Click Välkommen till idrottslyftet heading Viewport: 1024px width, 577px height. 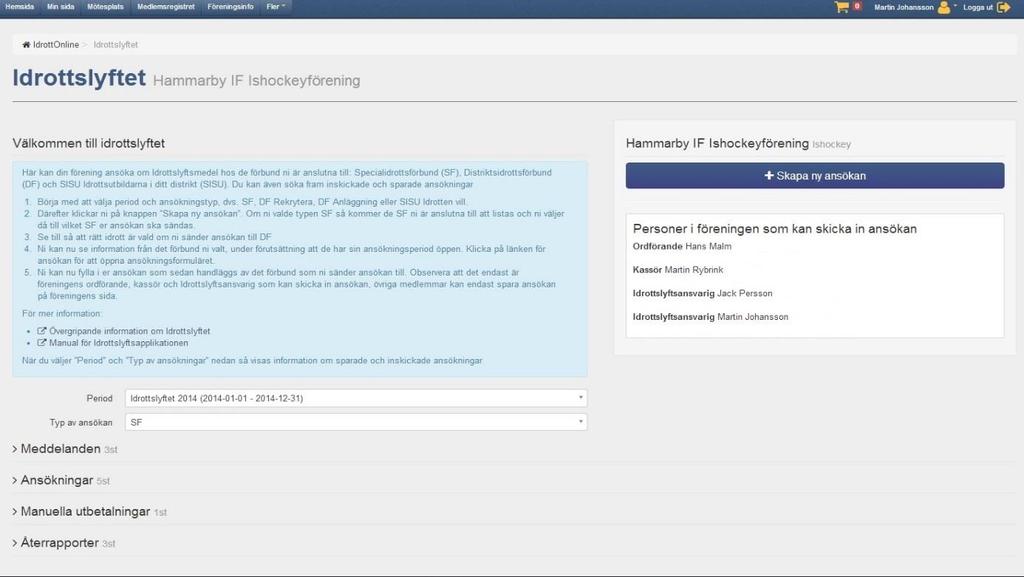pyautogui.click(x=89, y=143)
